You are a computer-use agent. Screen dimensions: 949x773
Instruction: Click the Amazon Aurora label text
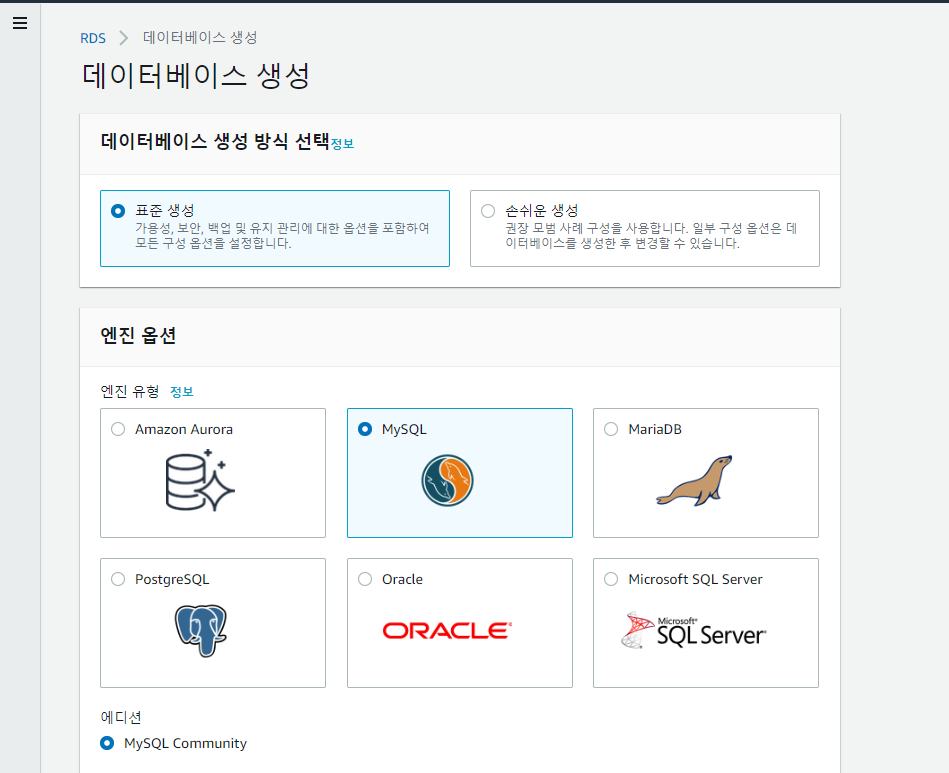tap(184, 429)
